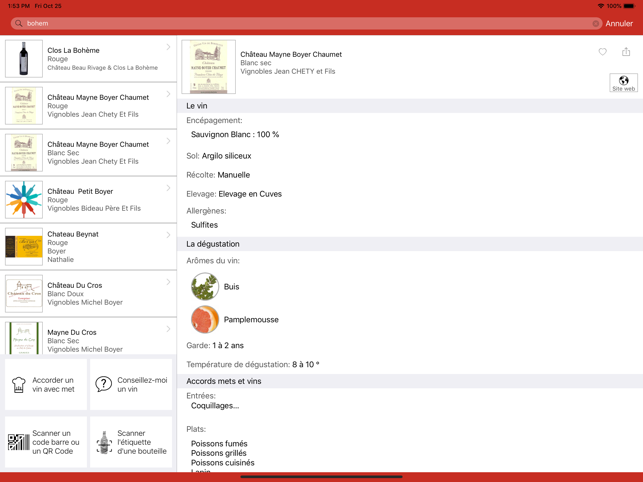Screen dimensions: 643x482
Task: Tap question mark bubble icon
Action: tap(103, 384)
